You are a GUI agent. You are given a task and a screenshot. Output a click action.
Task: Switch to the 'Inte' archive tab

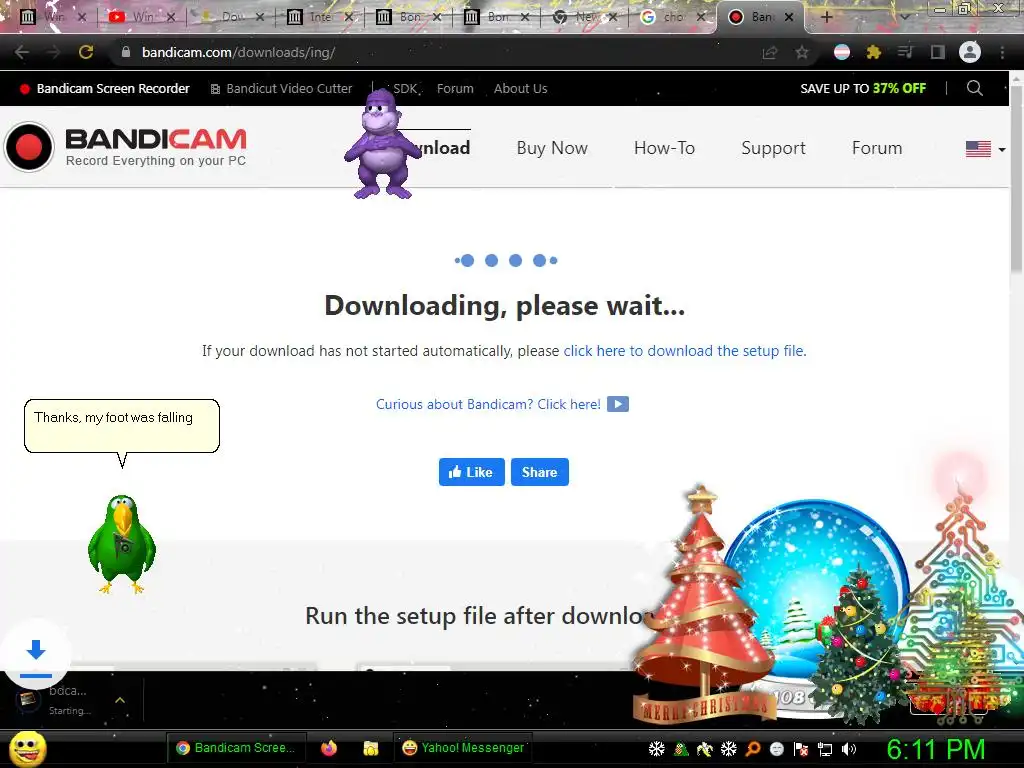tap(320, 17)
